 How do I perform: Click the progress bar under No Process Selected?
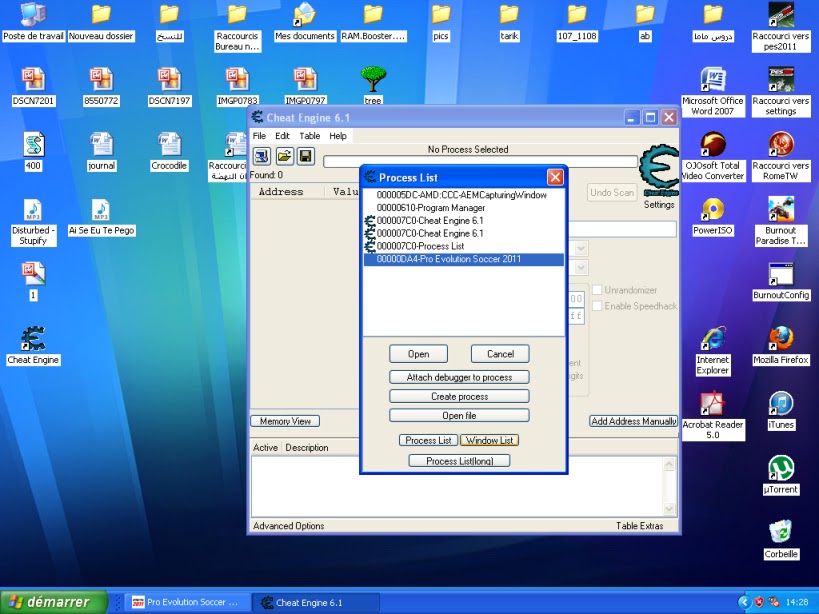480,162
